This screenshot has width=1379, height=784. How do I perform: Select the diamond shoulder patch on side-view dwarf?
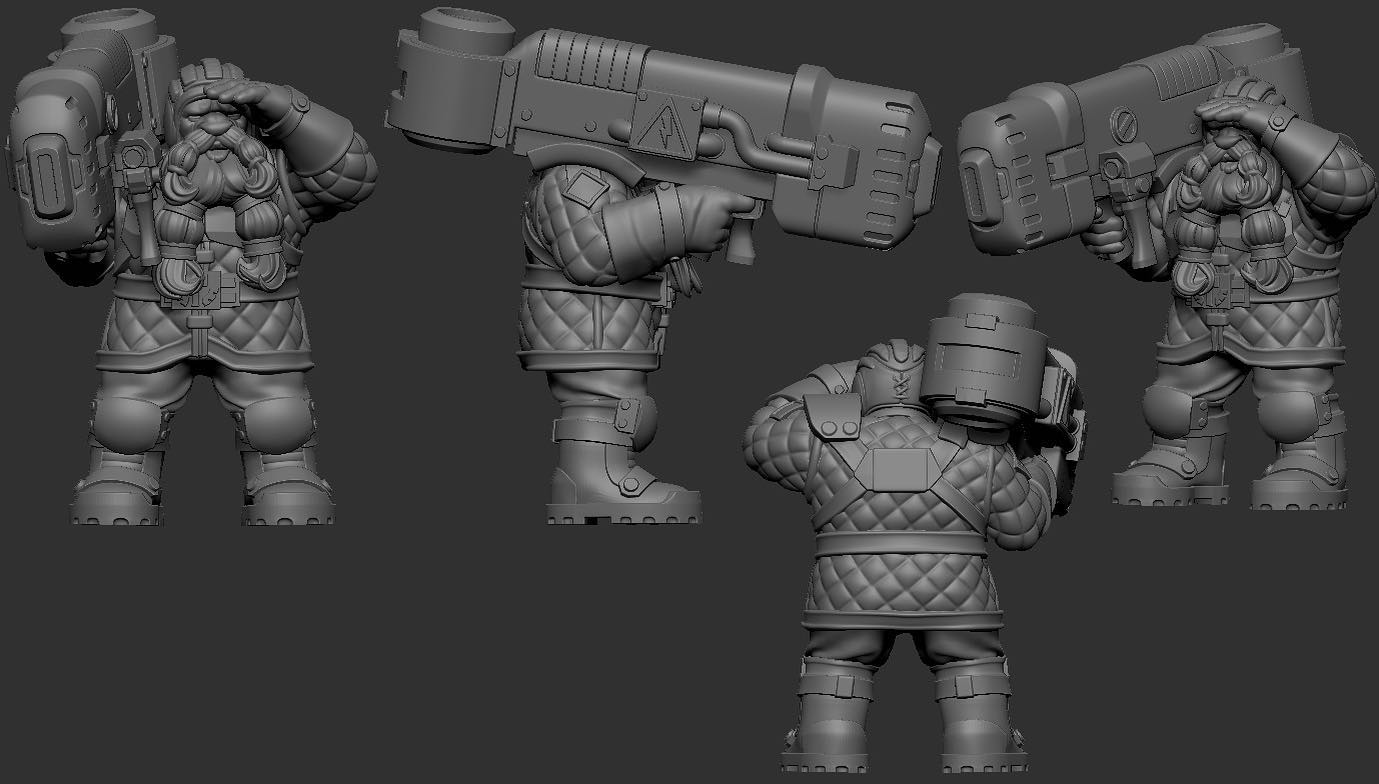581,185
